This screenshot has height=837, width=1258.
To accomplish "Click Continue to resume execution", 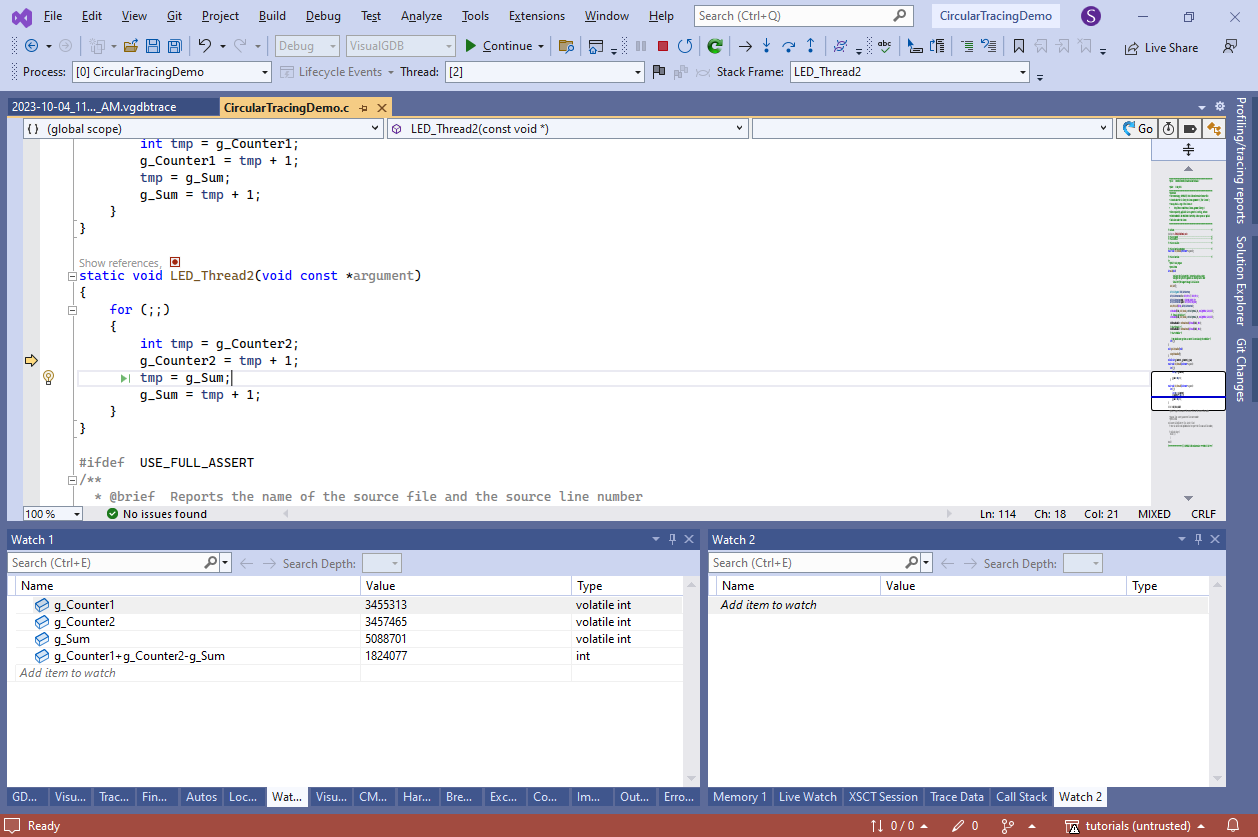I will [498, 46].
